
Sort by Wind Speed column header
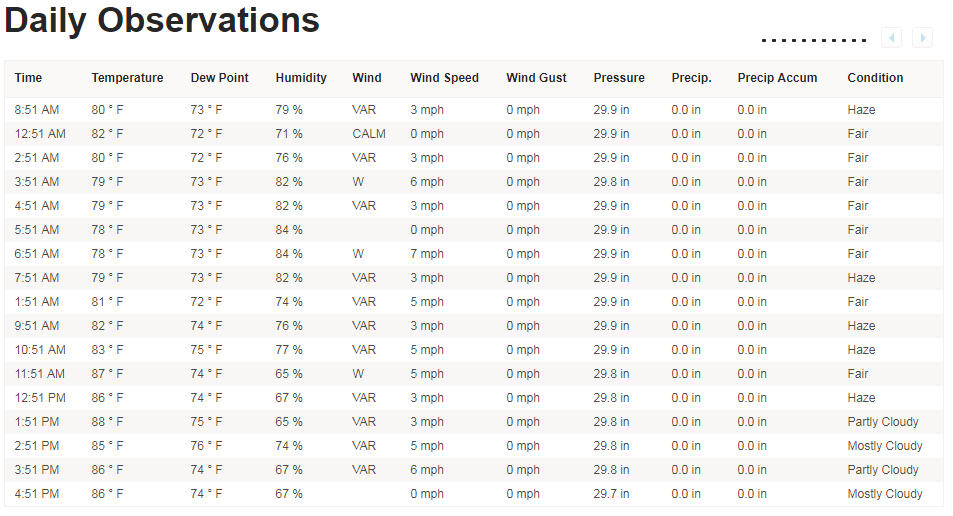pyautogui.click(x=444, y=78)
